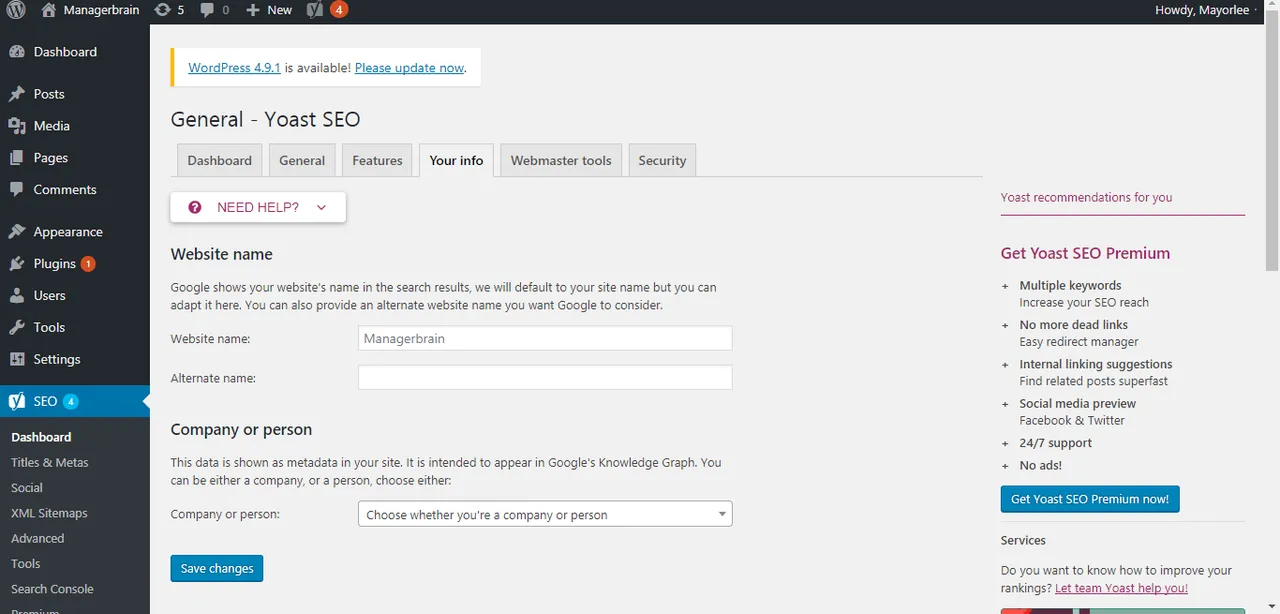Screen dimensions: 1280x614
Task: Click the Pages icon in sidebar
Action: (x=17, y=158)
